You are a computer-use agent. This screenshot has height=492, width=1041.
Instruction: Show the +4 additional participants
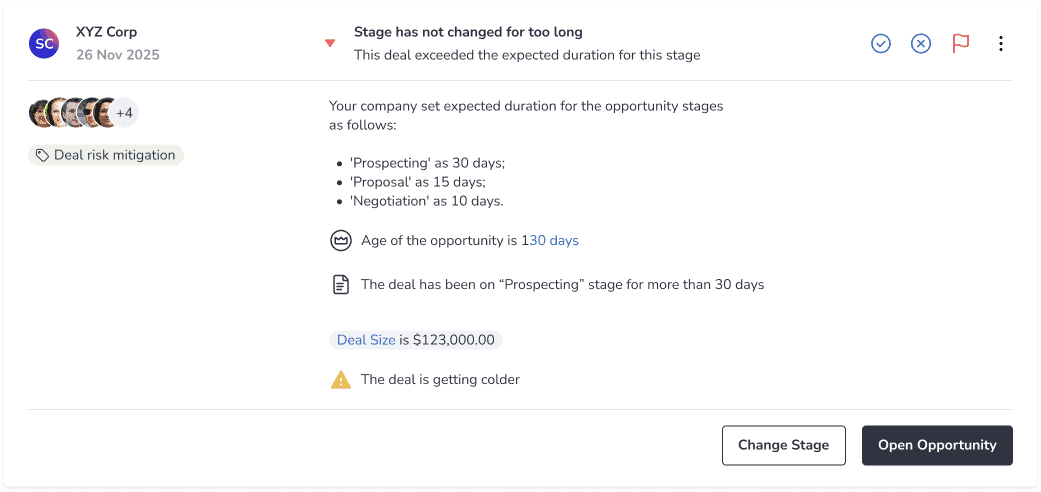click(x=124, y=114)
